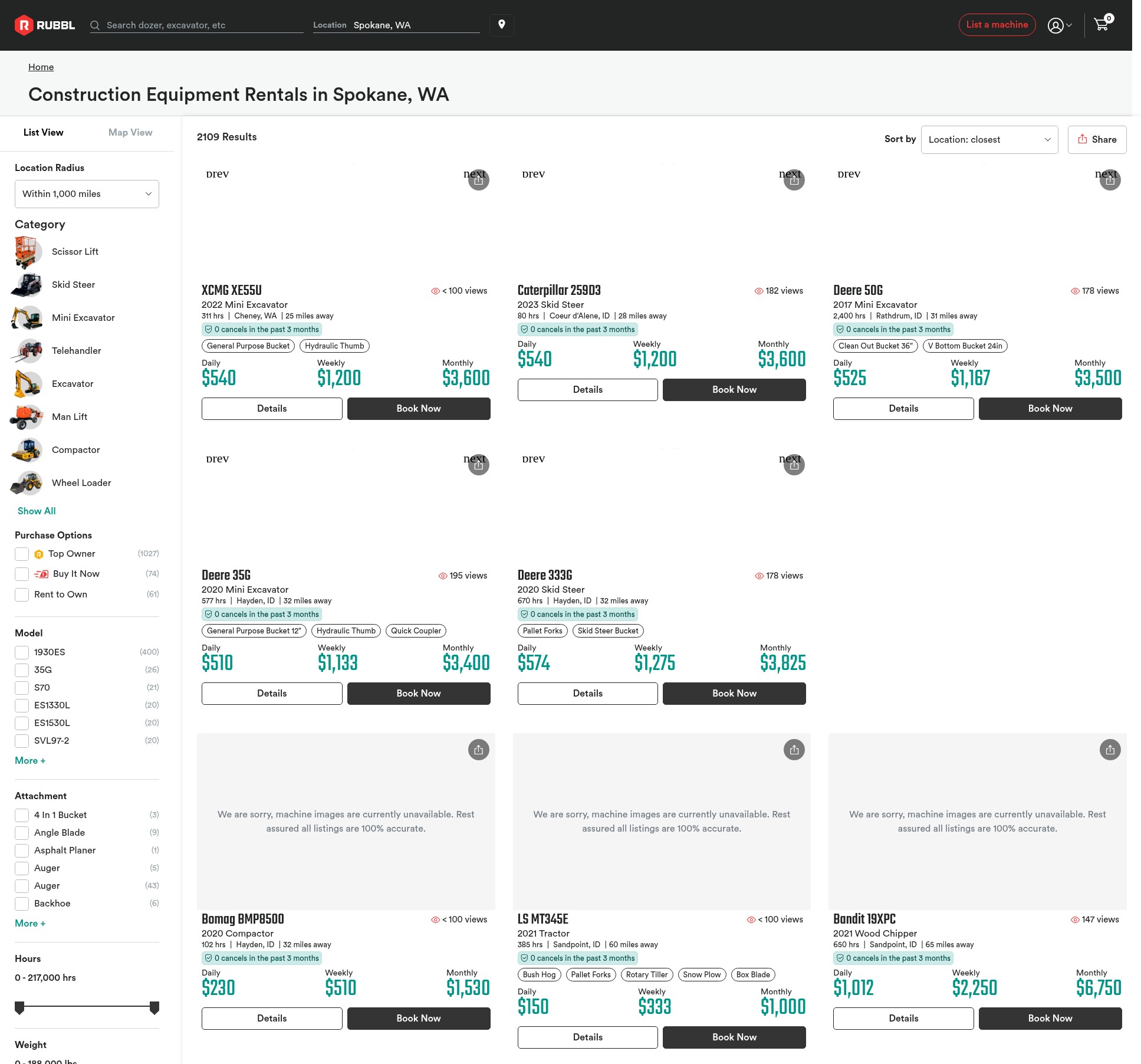Click the right Hours slider handle
The image size is (1141, 1064).
154,1008
